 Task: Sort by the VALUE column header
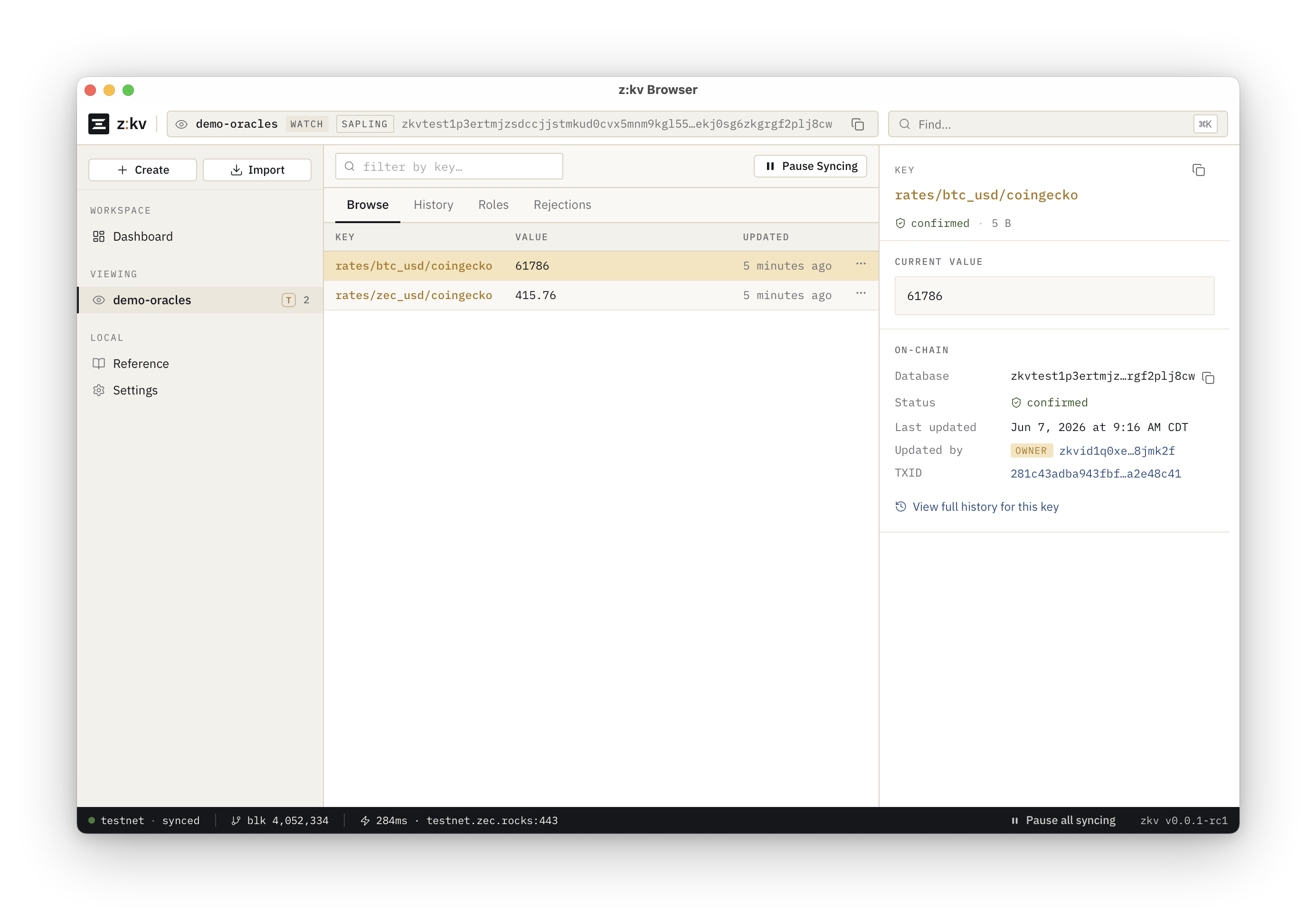click(531, 237)
